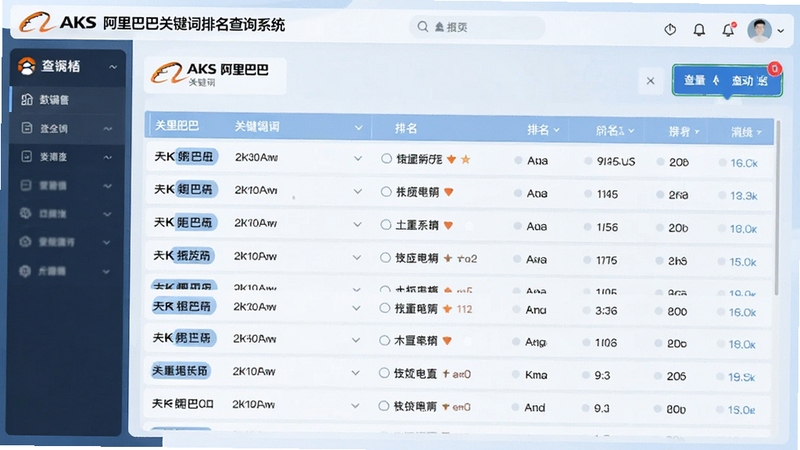Open the dropdown in the 2K30Aw row
Viewport: 800px width, 450px height.
[x=358, y=159]
